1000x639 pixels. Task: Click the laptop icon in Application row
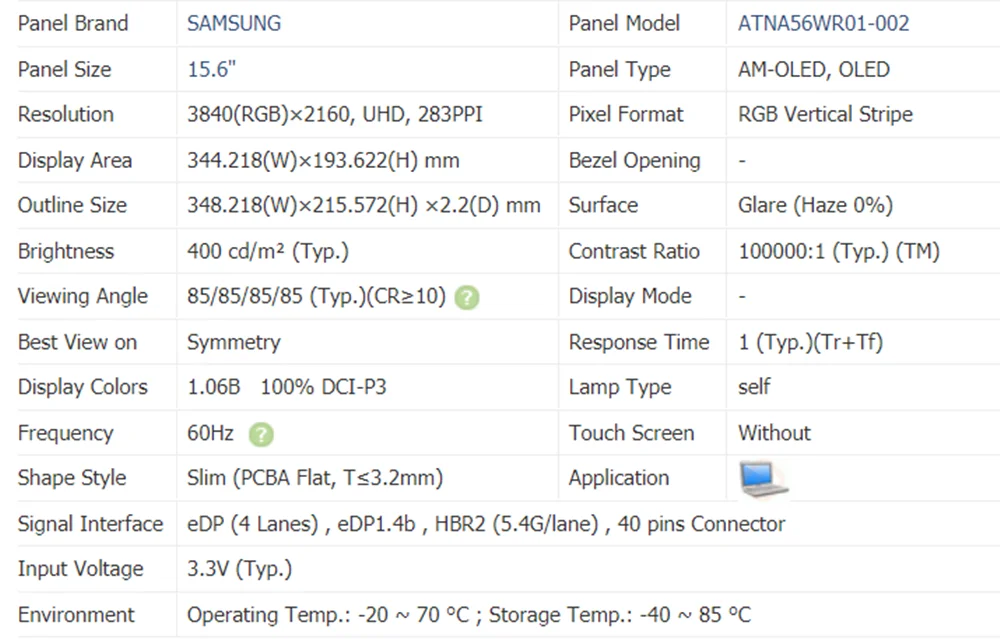coord(764,479)
